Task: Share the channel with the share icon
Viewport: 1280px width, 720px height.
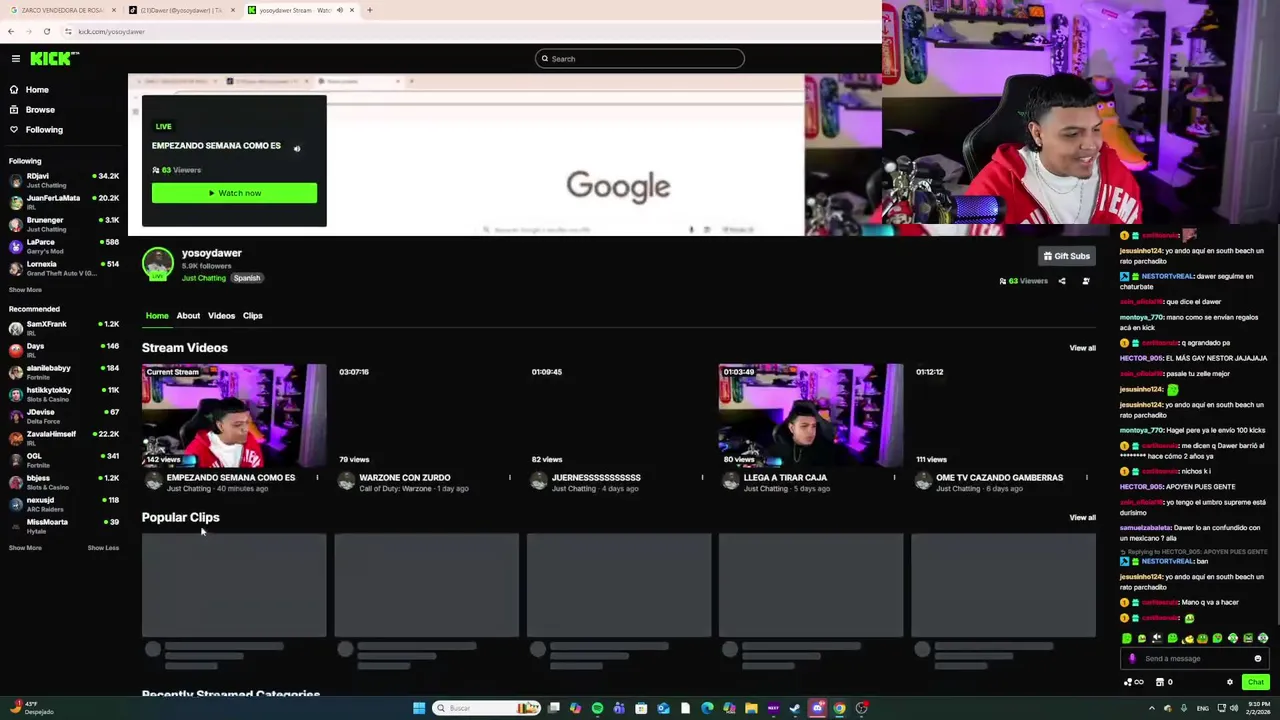Action: (1062, 281)
